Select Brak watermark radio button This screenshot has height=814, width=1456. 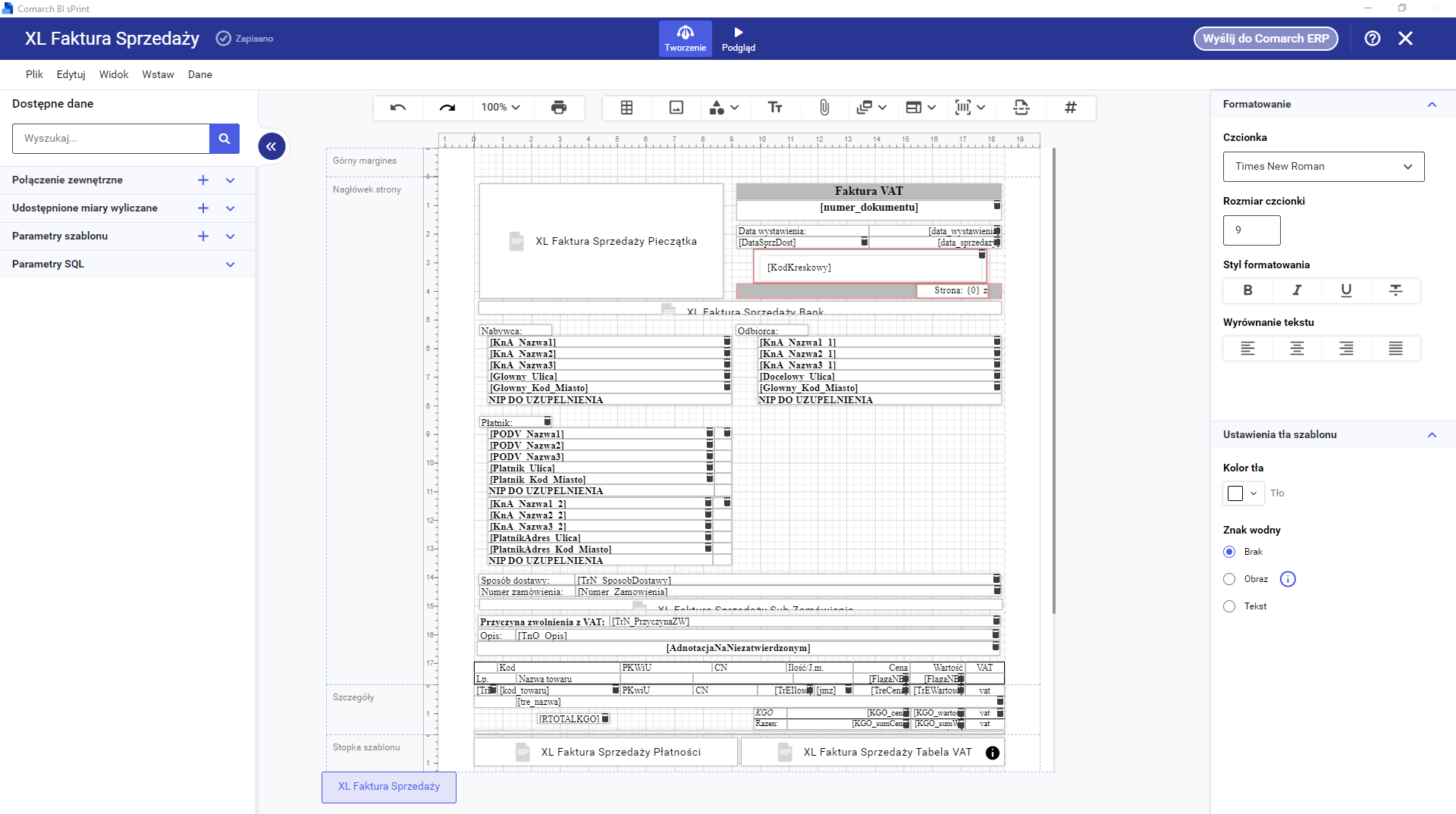(1229, 552)
